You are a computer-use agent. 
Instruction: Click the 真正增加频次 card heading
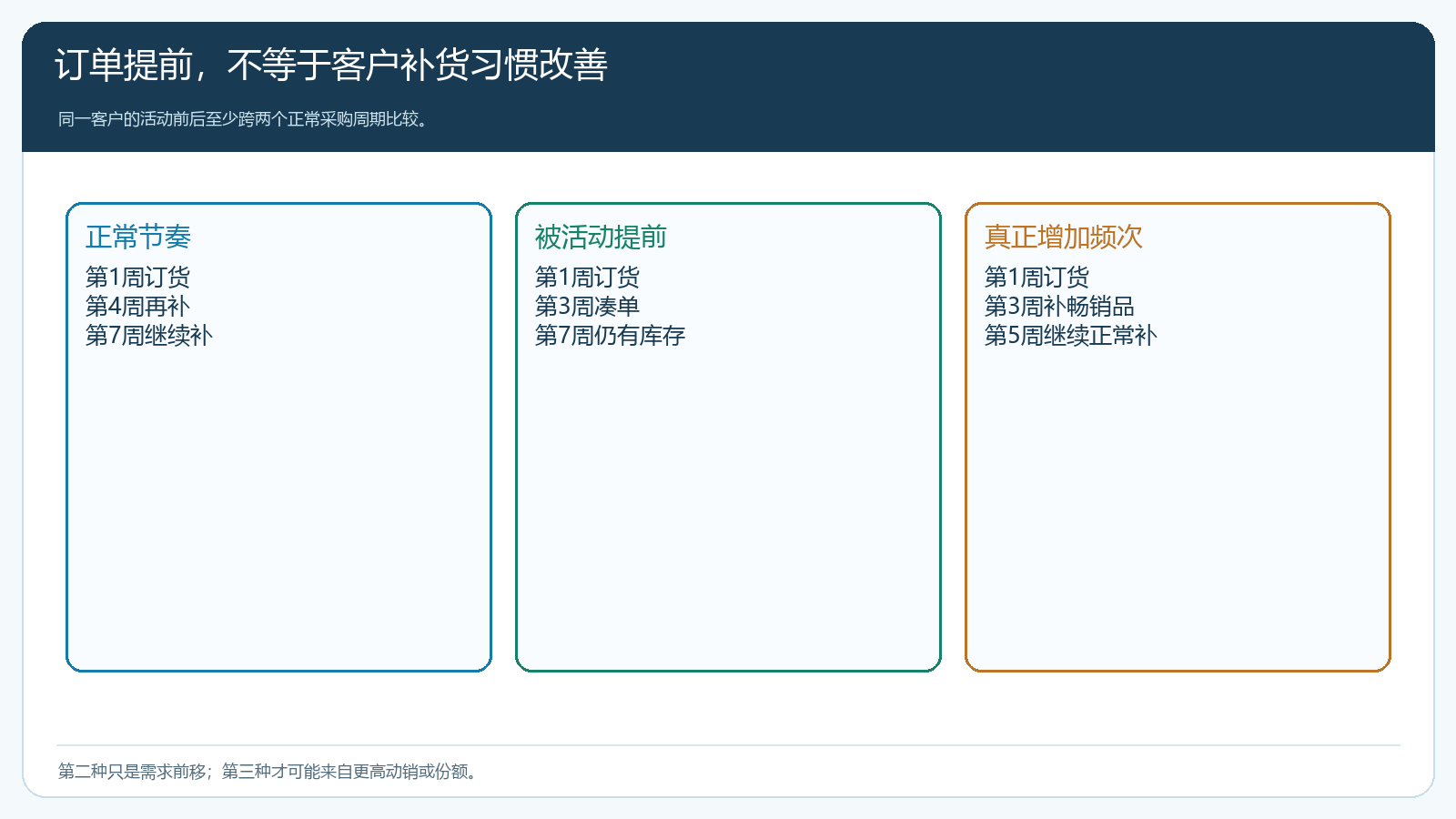[x=1063, y=238]
